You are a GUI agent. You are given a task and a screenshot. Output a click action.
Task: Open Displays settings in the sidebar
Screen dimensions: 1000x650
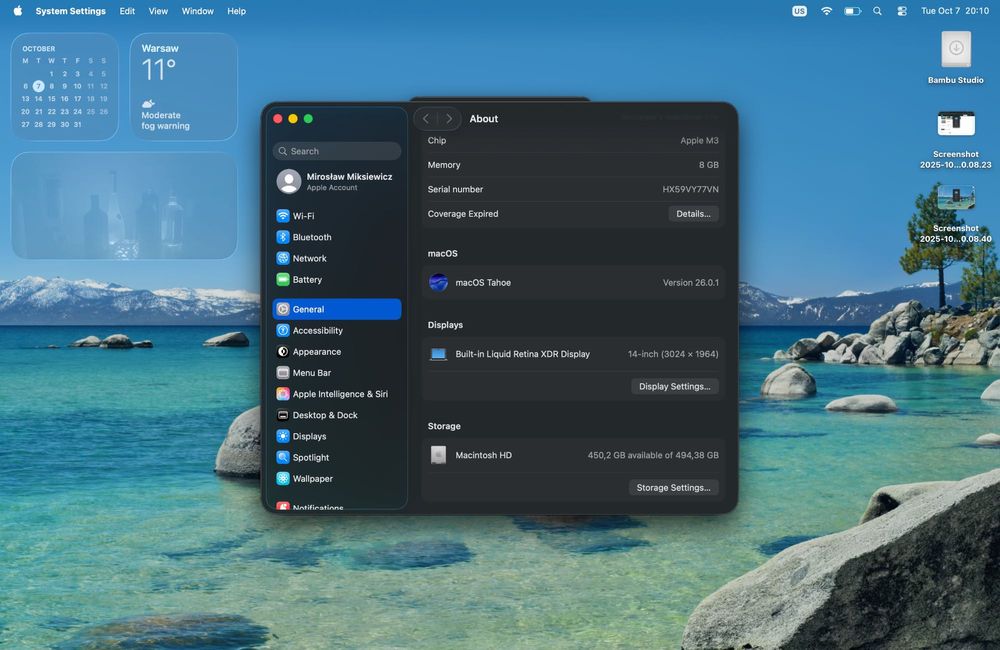click(337, 436)
